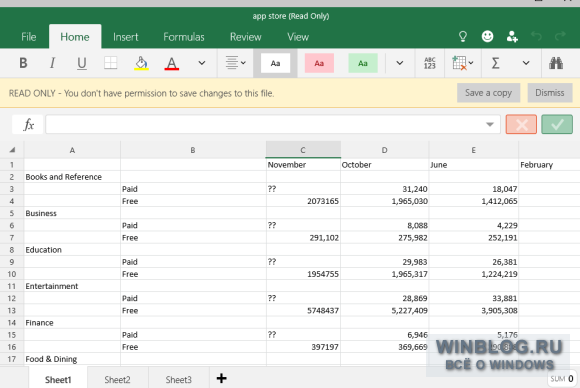Image resolution: width=580 pixels, height=388 pixels.
Task: Click the November cell
Action: click(x=303, y=165)
